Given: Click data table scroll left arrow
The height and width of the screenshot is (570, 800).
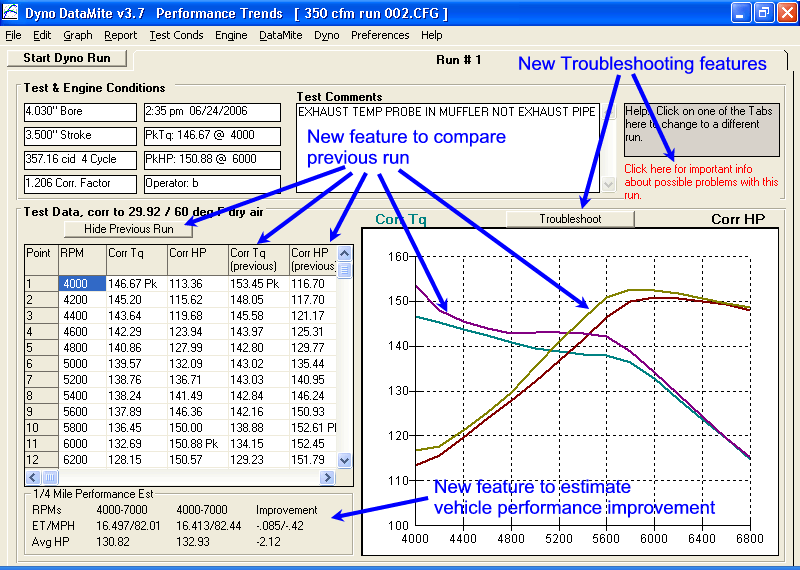Looking at the screenshot, I should 33,478.
